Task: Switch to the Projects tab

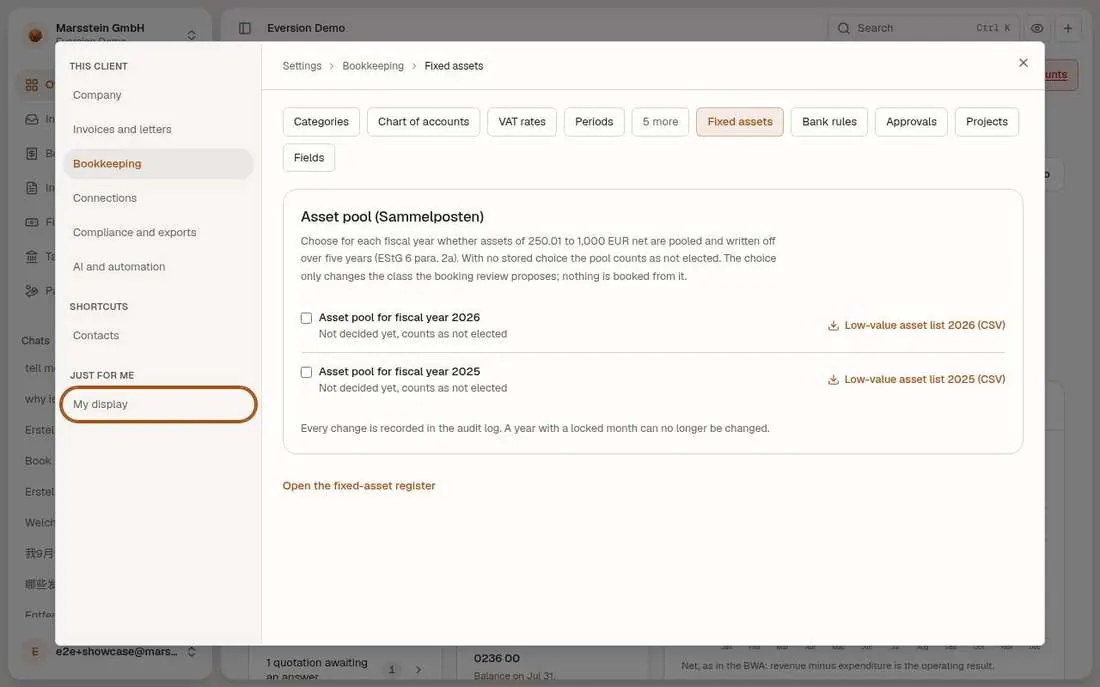Action: pyautogui.click(x=986, y=121)
